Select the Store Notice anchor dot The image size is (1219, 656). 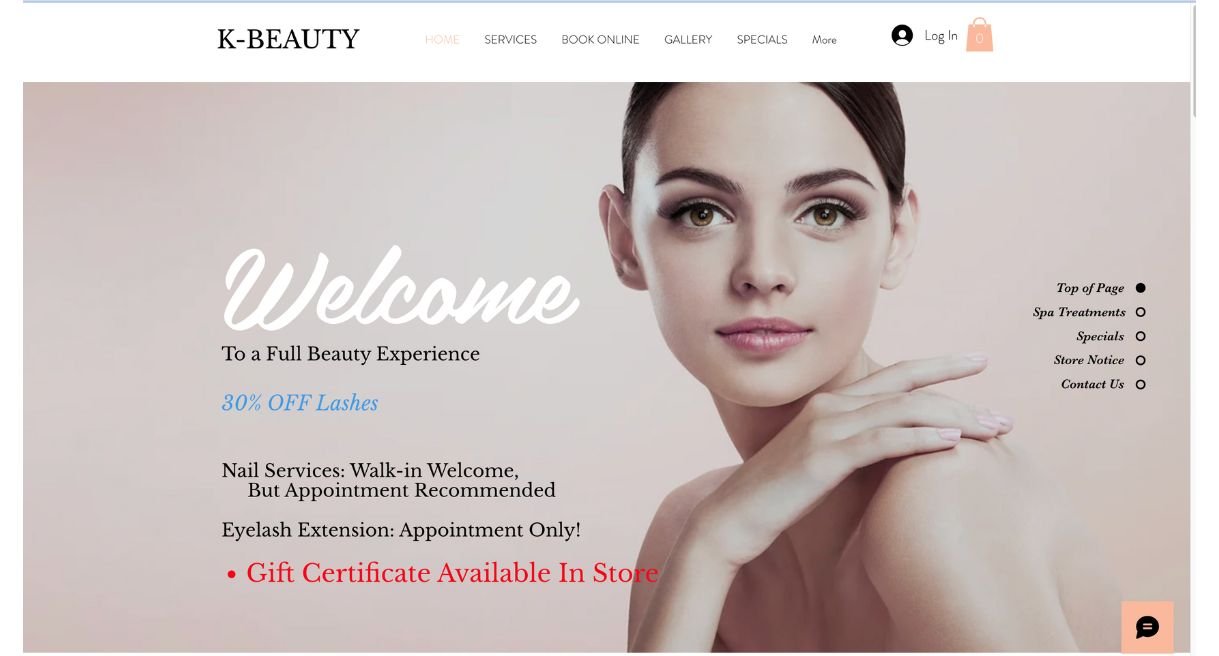[1140, 360]
